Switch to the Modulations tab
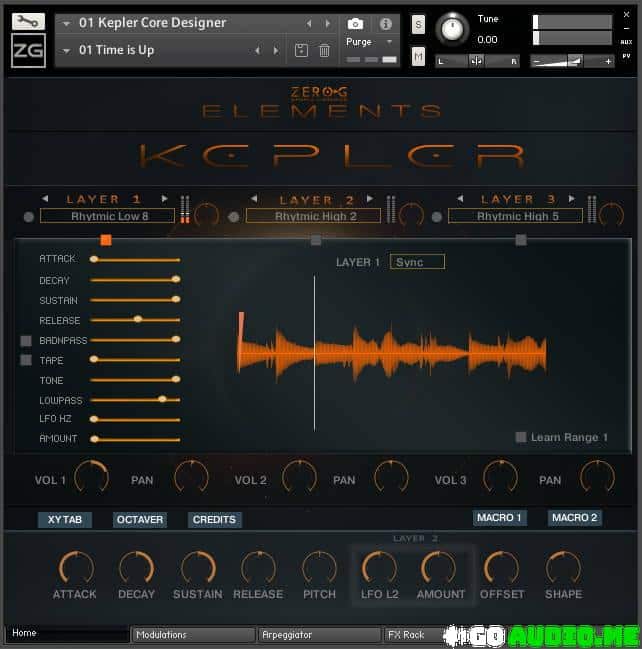The image size is (642, 649). (194, 635)
